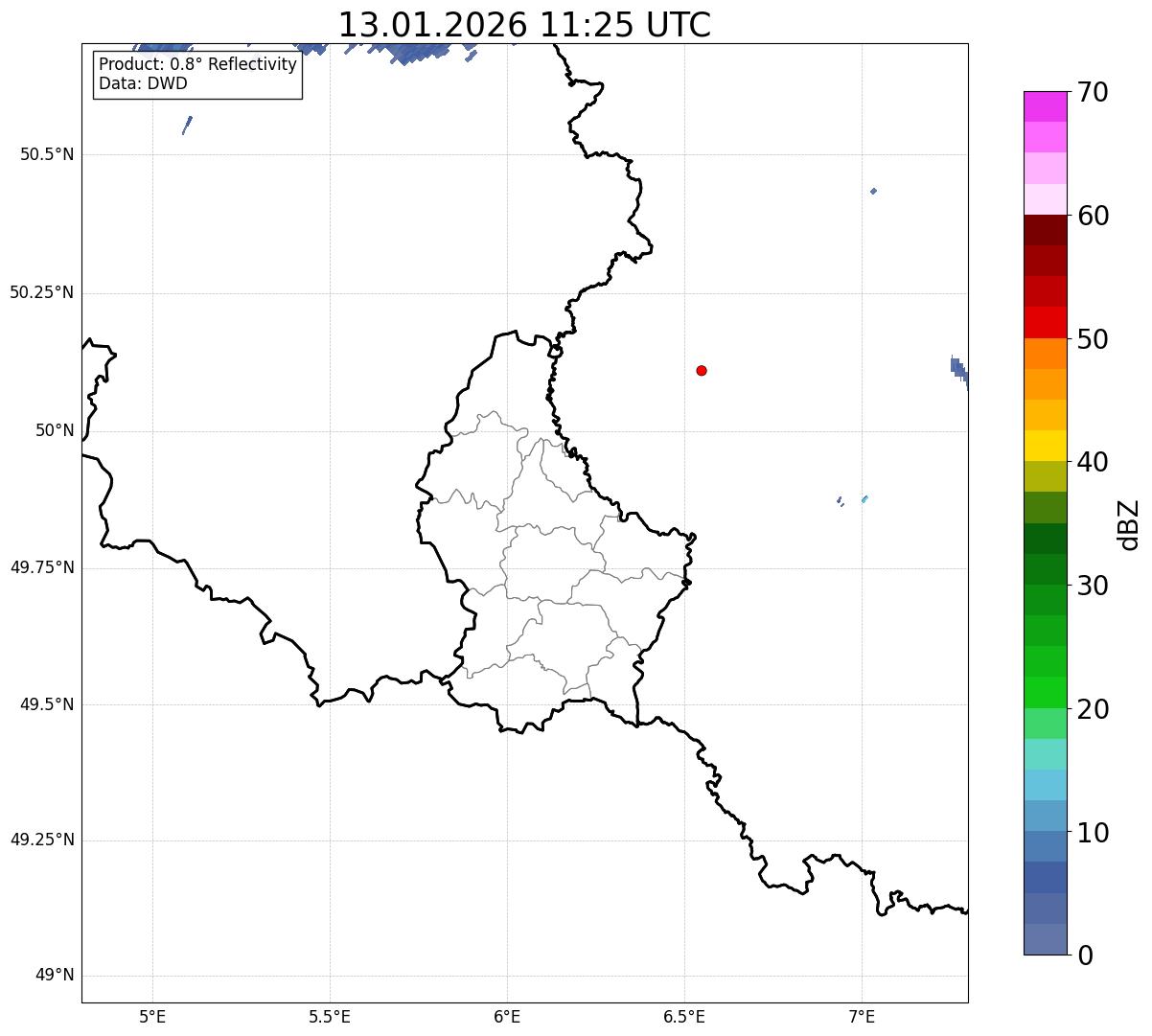Image resolution: width=1152 pixels, height=1036 pixels.
Task: Click the 50.25°N latitude tick label
Action: tap(41, 292)
